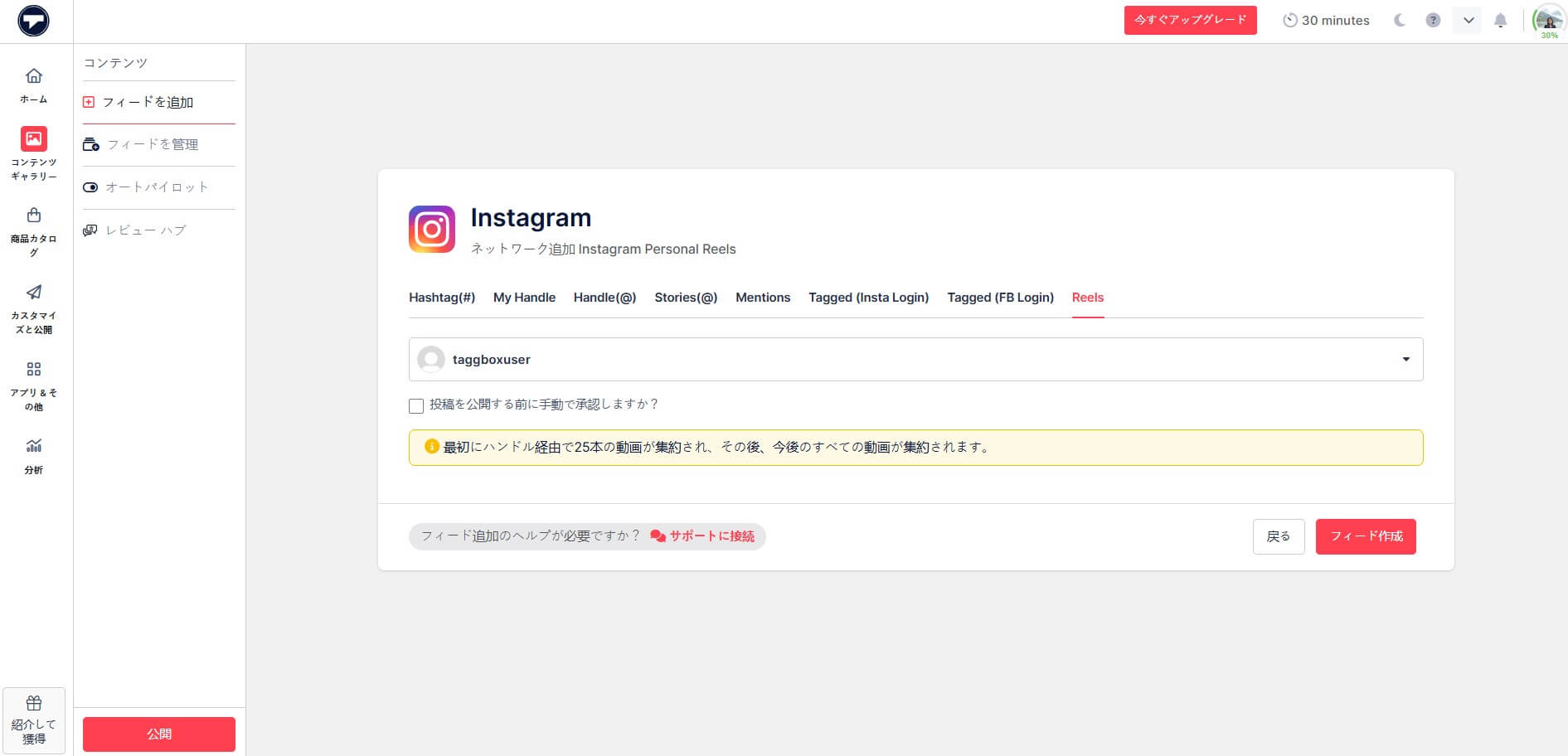Image resolution: width=1568 pixels, height=756 pixels.
Task: Switch to the Handle(@) tab
Action: tap(604, 298)
